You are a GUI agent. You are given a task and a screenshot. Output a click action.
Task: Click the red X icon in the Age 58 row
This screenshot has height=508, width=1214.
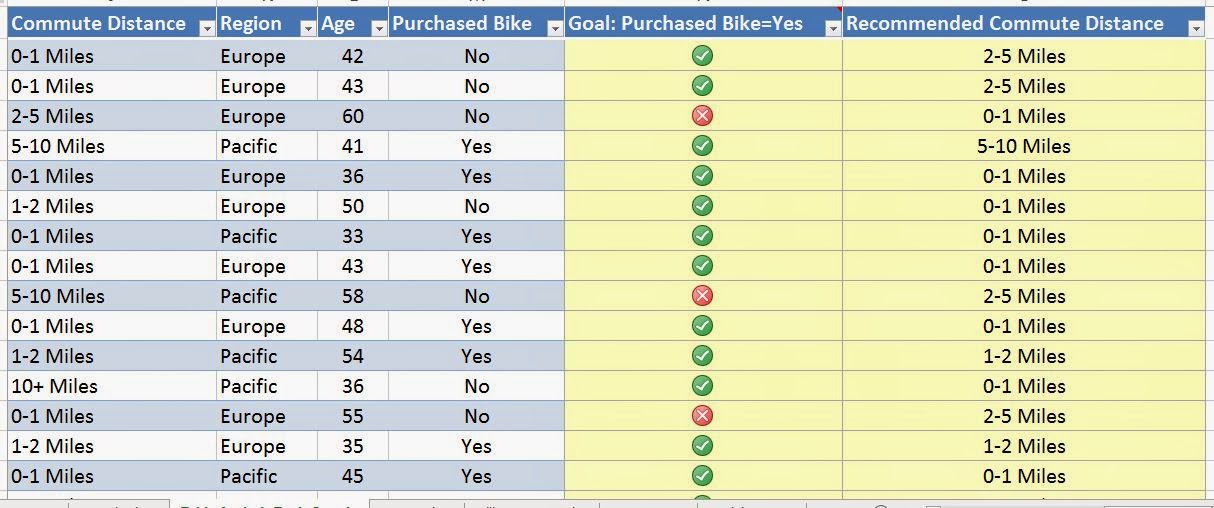703,296
